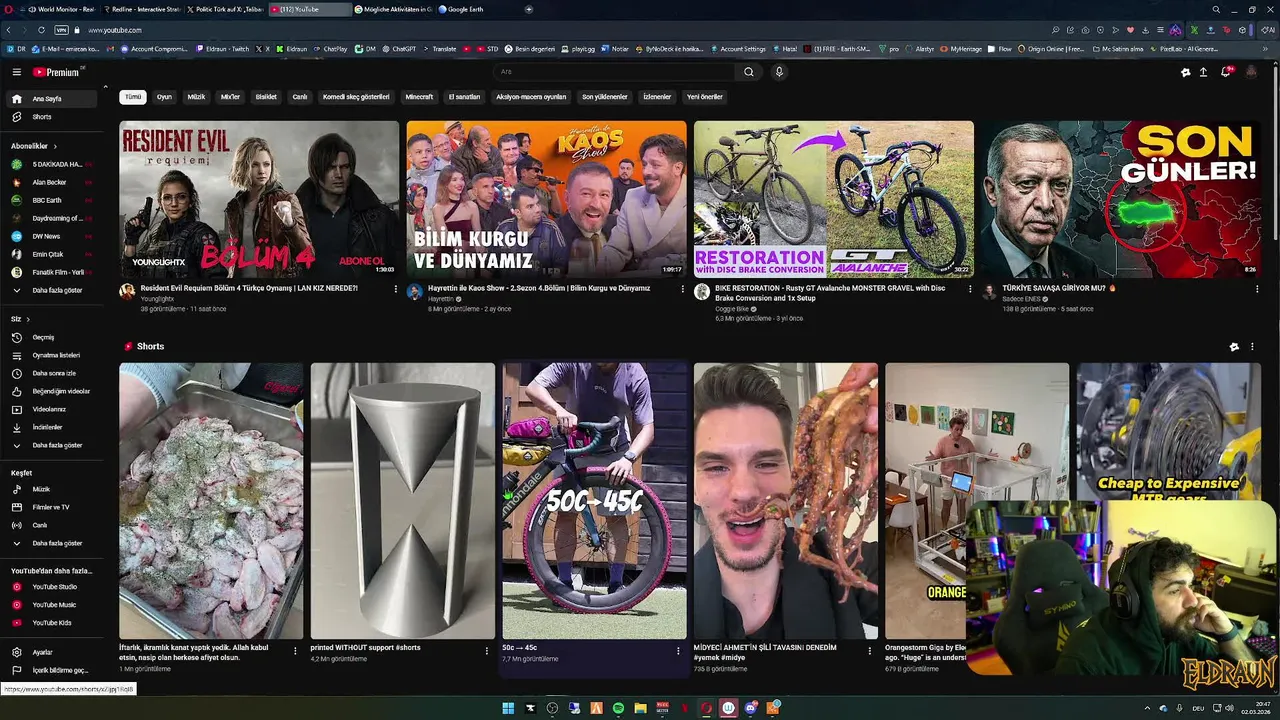Open the Abonelikler section chevron
This screenshot has height=720, width=1280.
pyautogui.click(x=55, y=146)
